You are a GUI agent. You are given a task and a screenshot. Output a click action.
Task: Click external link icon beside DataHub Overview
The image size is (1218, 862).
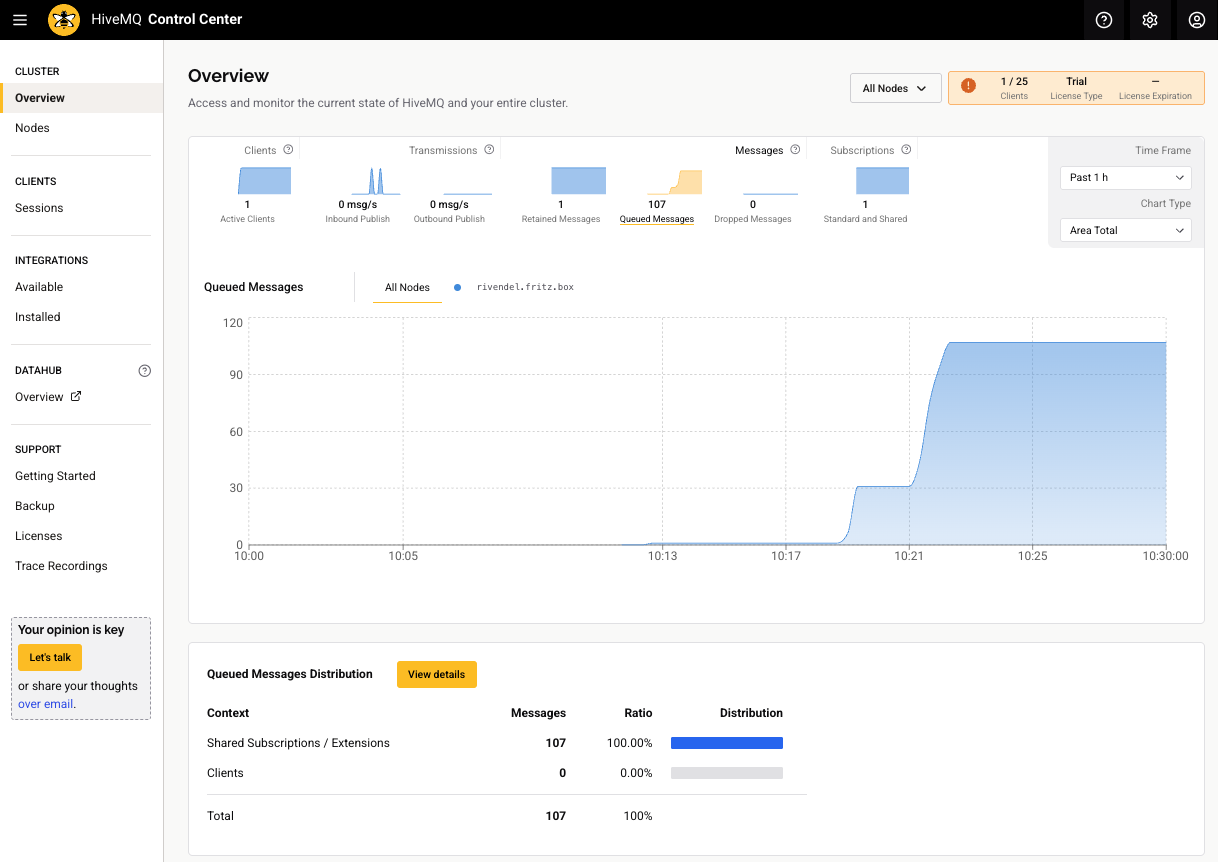pos(75,396)
